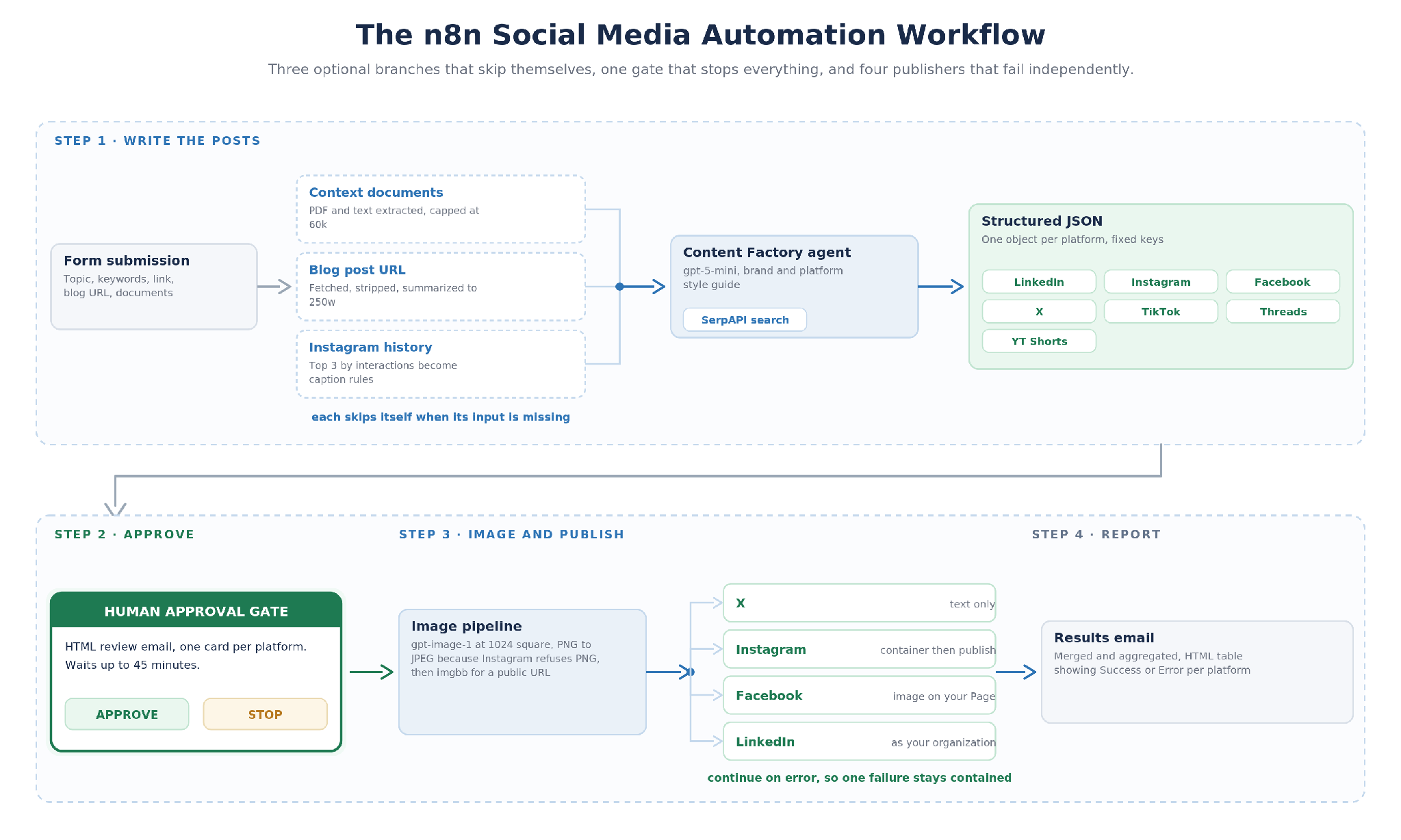The width and height of the screenshot is (1401, 840).
Task: Select the Facebook image on your Page row
Action: (859, 695)
